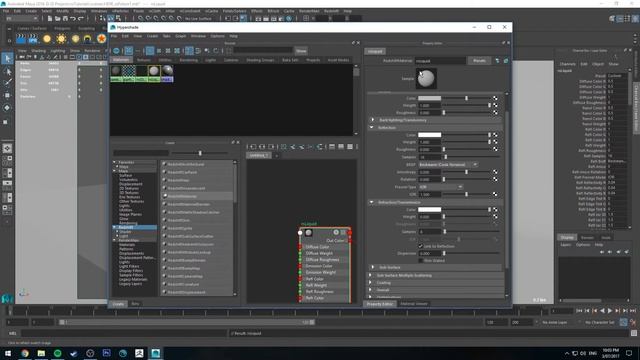Enable the Thin Walled checkbox

420,260
